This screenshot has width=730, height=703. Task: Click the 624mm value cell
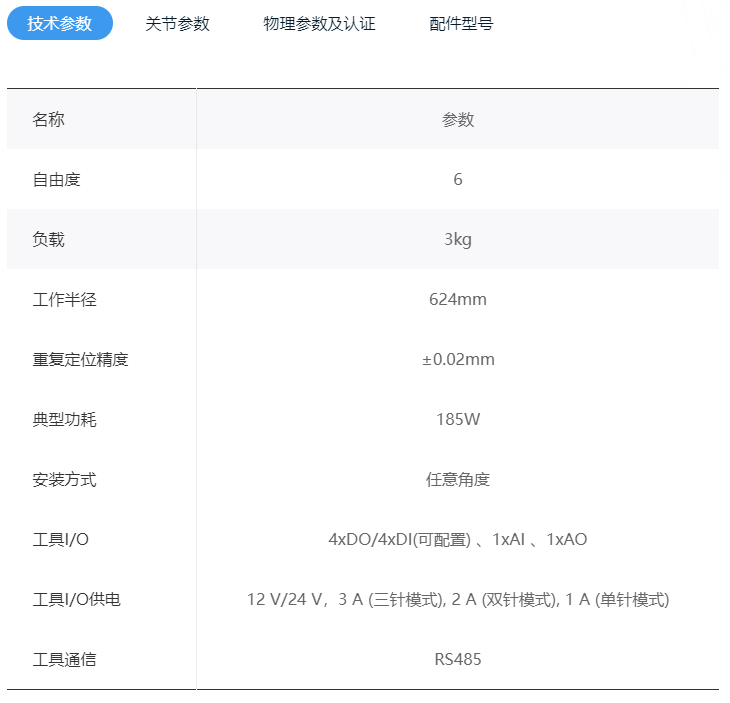coord(458,300)
